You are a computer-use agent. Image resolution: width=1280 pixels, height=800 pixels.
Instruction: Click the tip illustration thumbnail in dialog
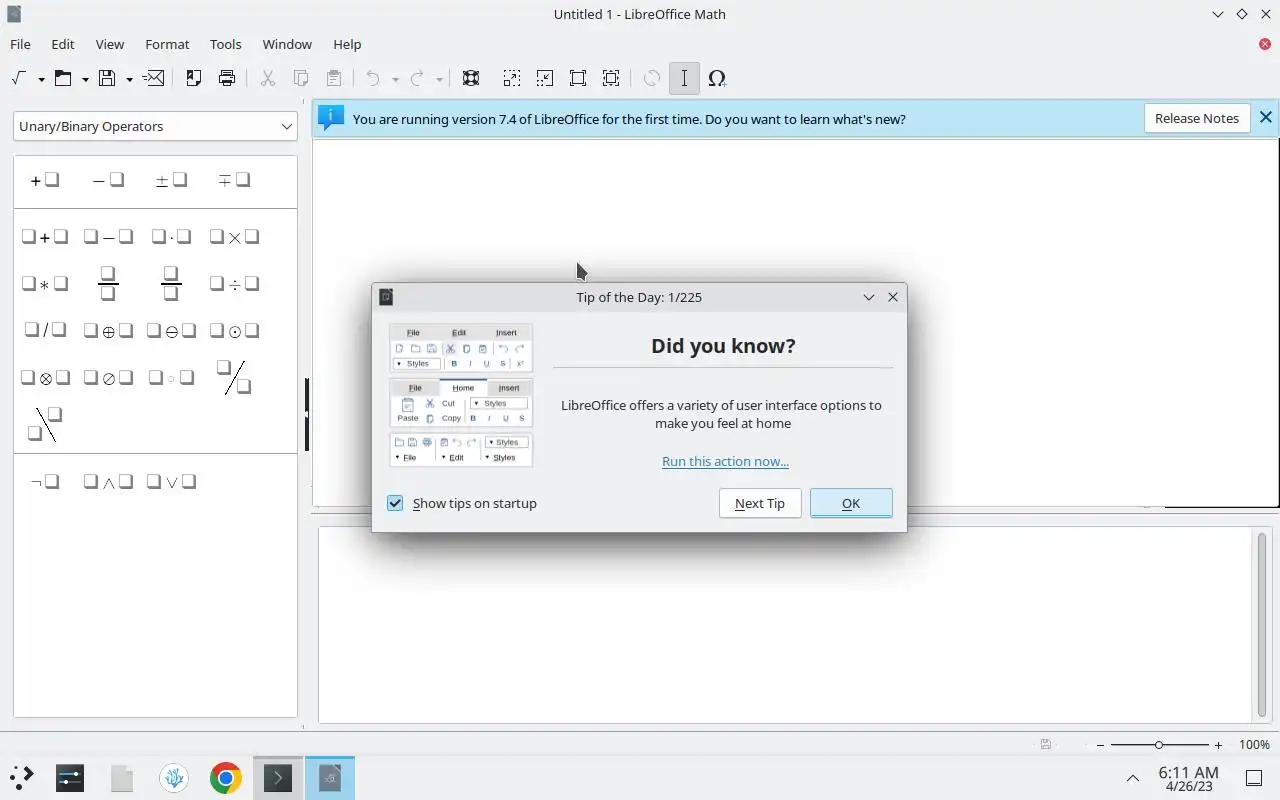click(x=461, y=395)
